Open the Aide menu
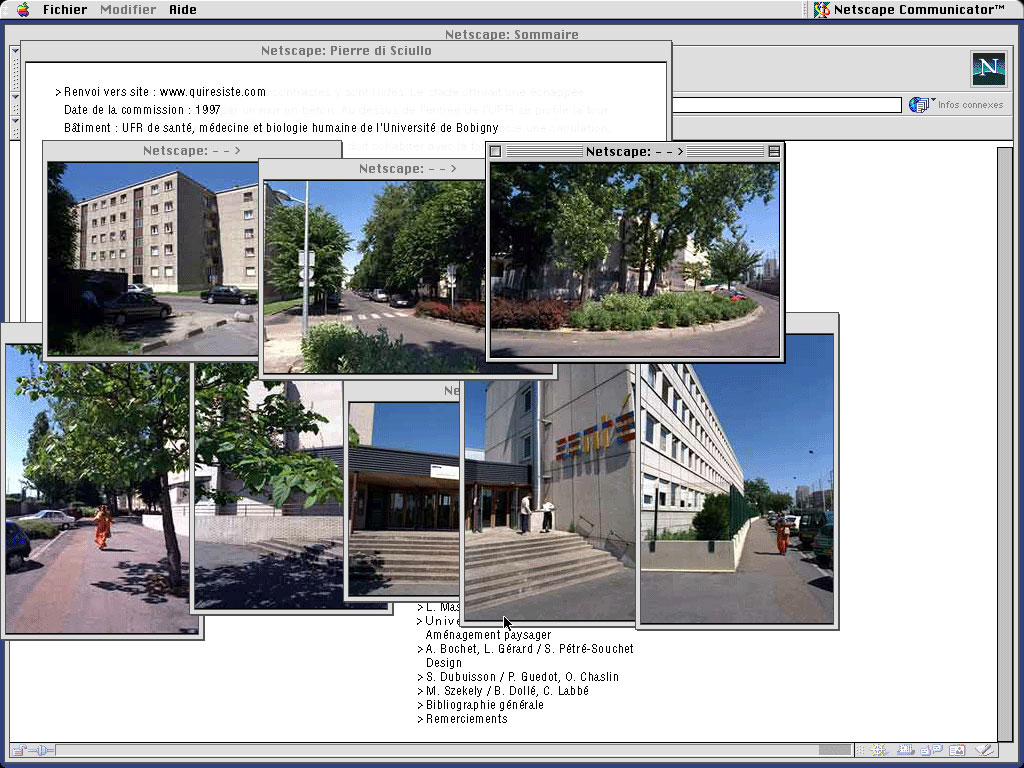This screenshot has height=768, width=1024. [x=182, y=9]
